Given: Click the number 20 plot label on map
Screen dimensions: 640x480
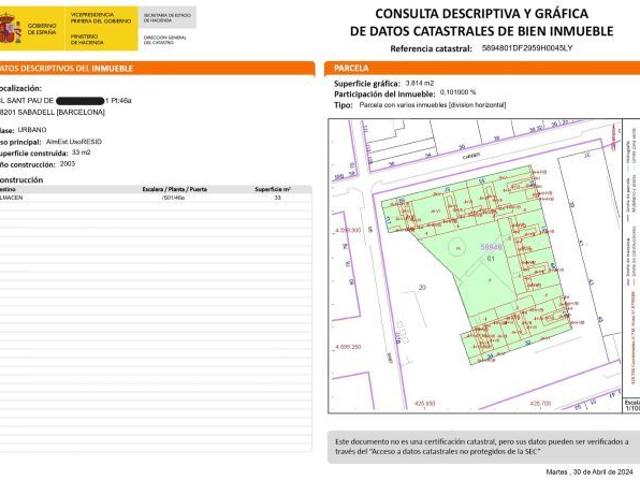Looking at the screenshot, I should point(422,287).
